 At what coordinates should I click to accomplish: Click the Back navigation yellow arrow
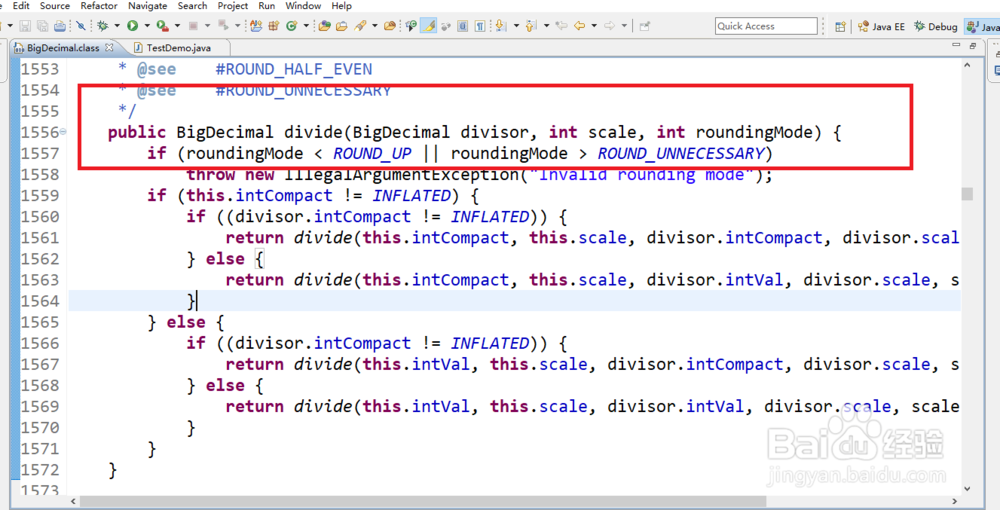579,26
